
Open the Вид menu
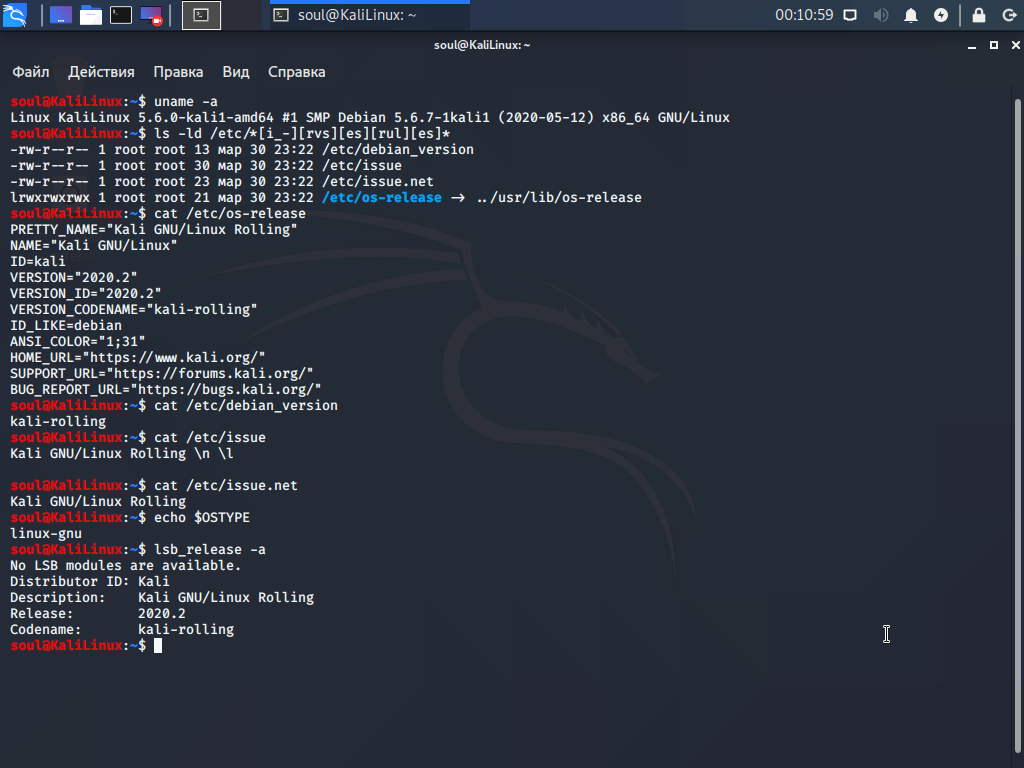coord(236,72)
